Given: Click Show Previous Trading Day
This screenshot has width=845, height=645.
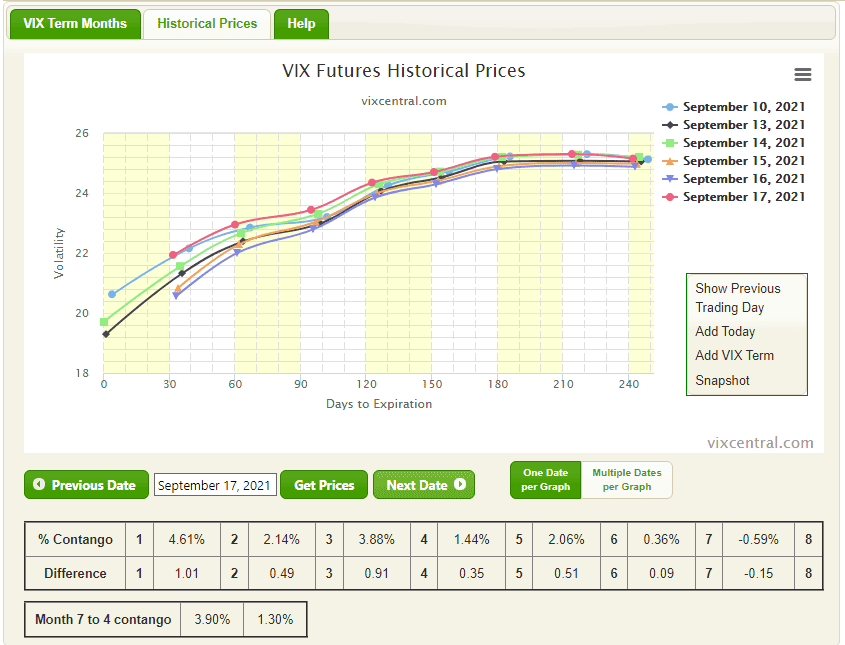Looking at the screenshot, I should [x=738, y=298].
